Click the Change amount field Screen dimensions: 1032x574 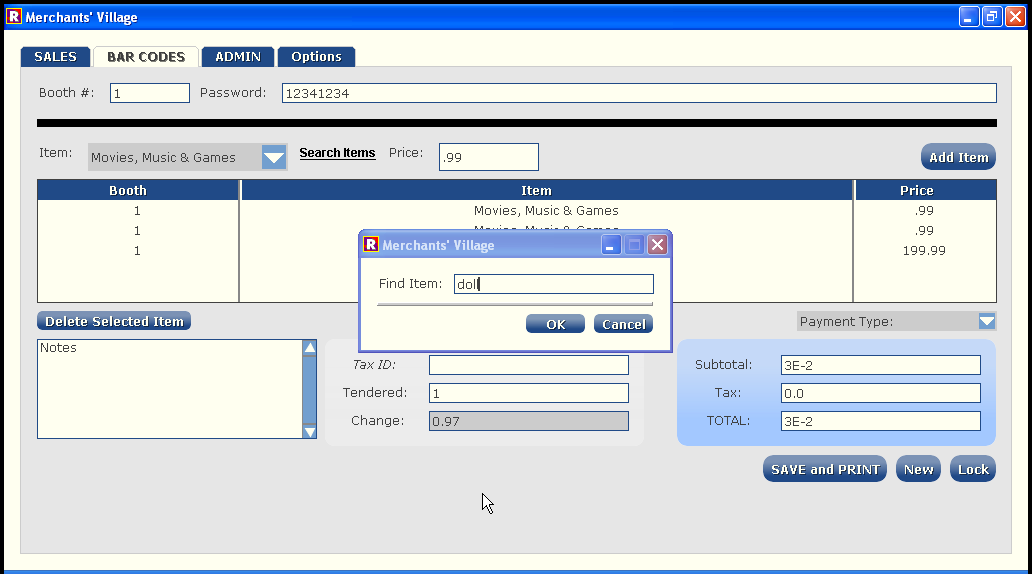(x=529, y=421)
